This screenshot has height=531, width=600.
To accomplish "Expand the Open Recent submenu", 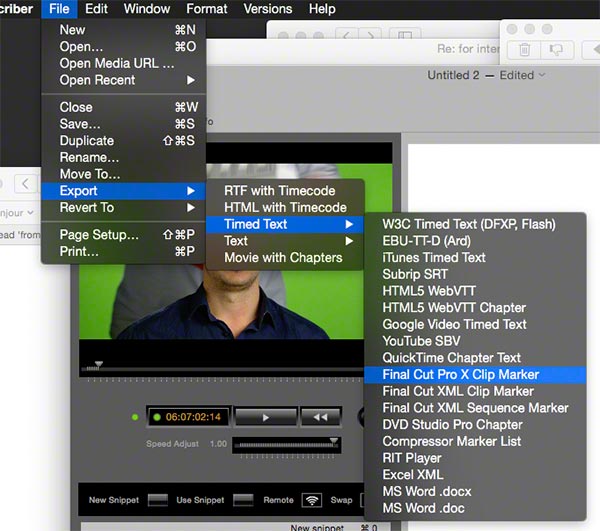I will coord(124,80).
